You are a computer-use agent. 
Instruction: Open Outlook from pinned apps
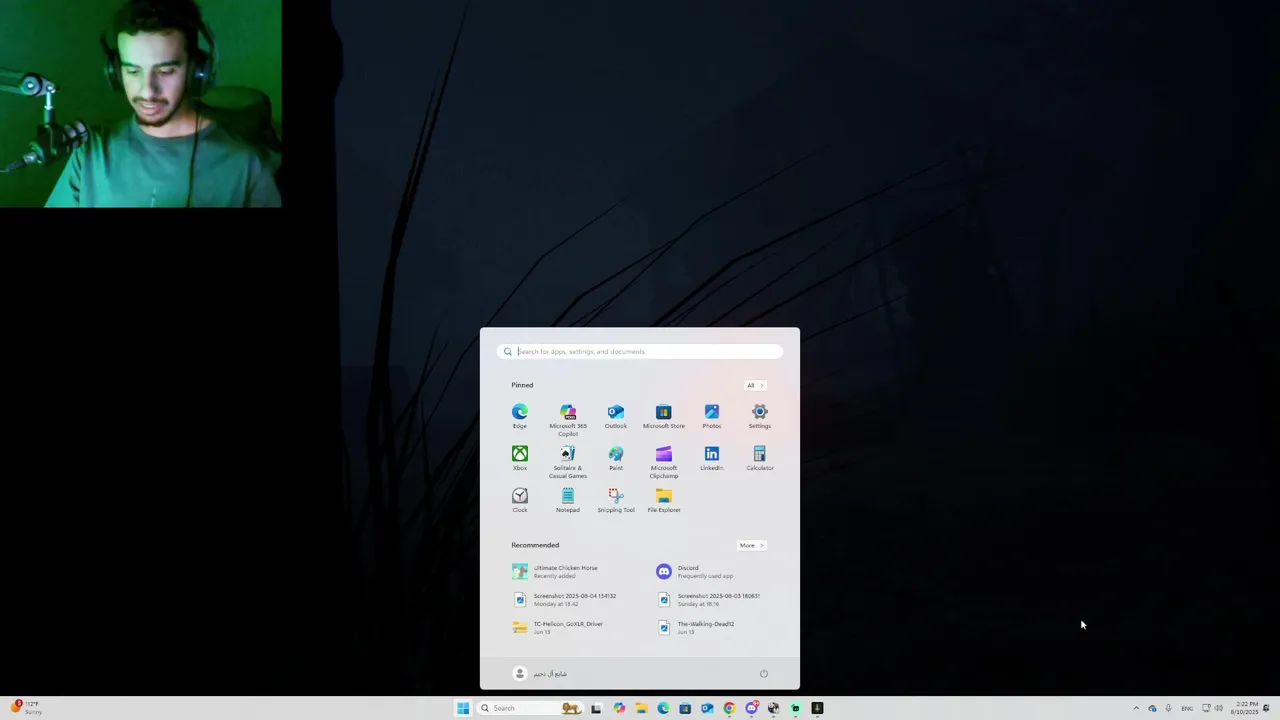(616, 417)
